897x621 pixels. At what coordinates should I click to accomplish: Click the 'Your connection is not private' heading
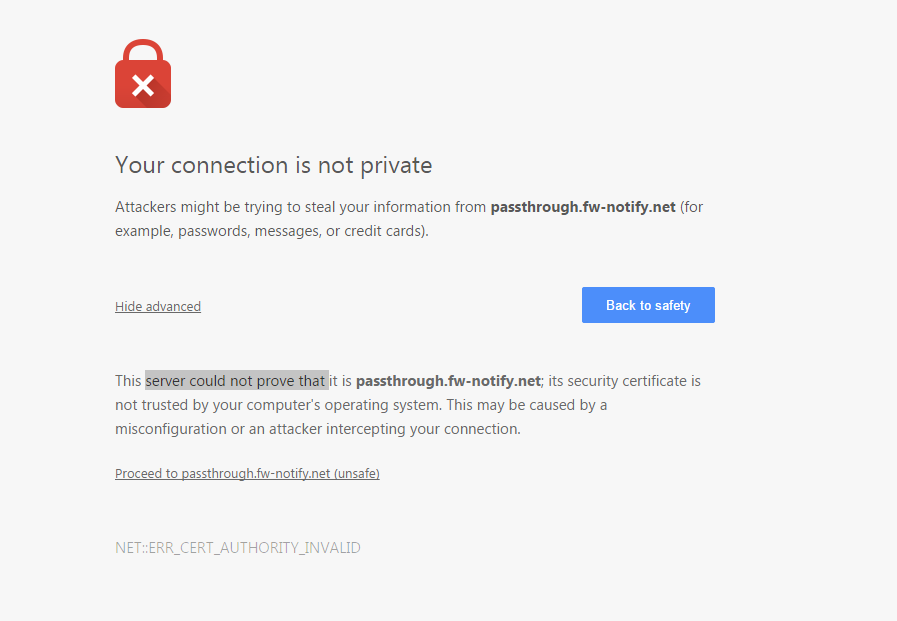pyautogui.click(x=273, y=165)
